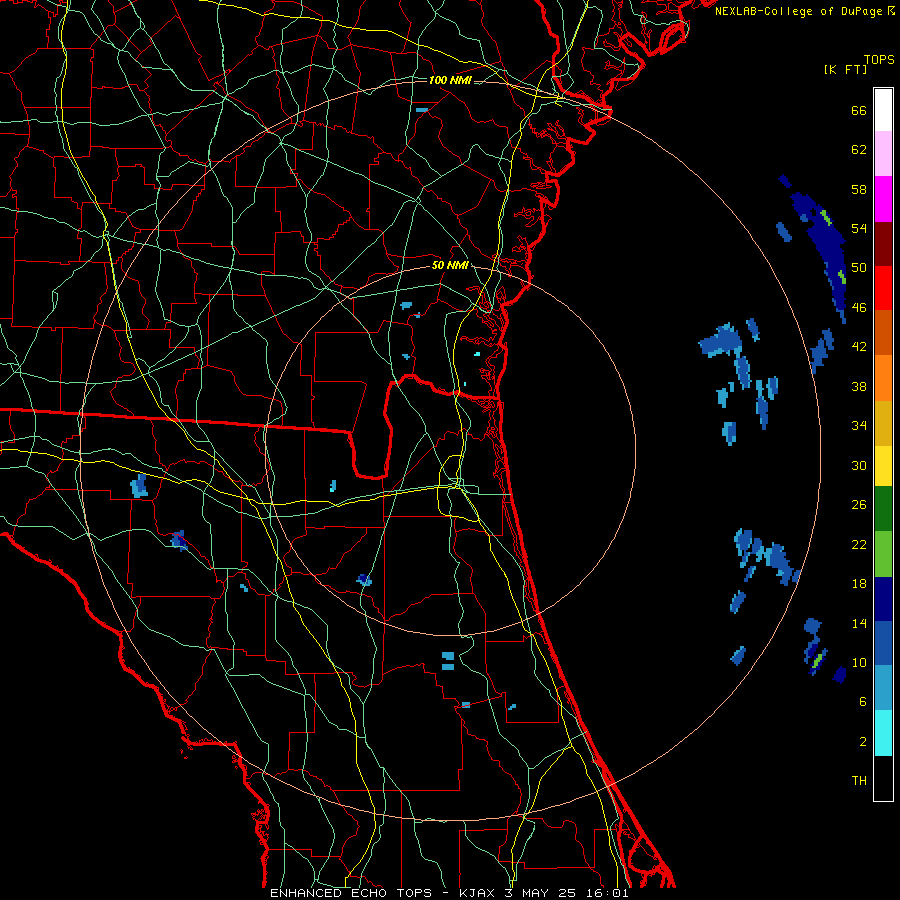The image size is (900, 900).
Task: Click the TH threshold label on the scale
Action: [x=859, y=781]
